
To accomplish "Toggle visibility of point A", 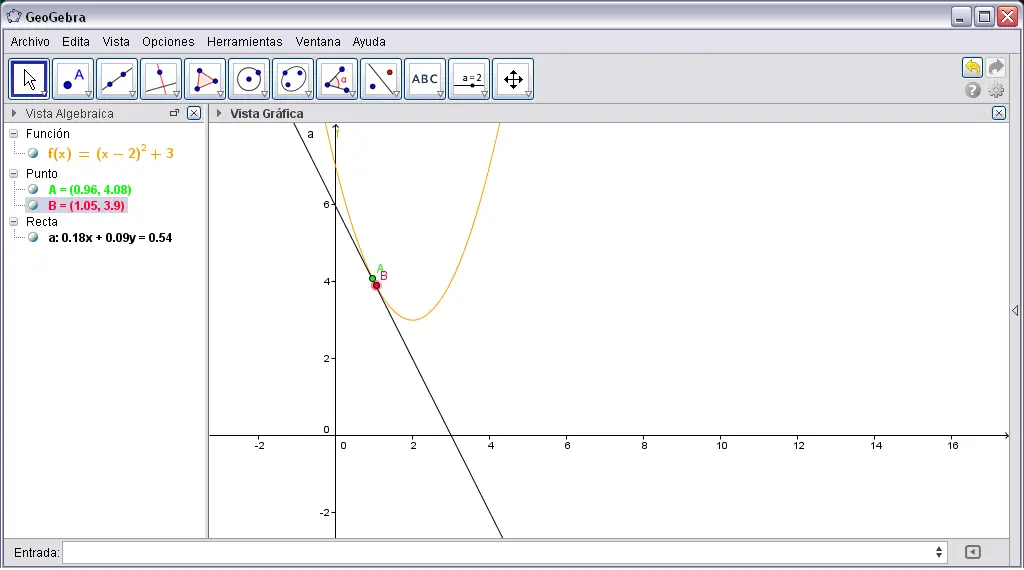I will [33, 189].
